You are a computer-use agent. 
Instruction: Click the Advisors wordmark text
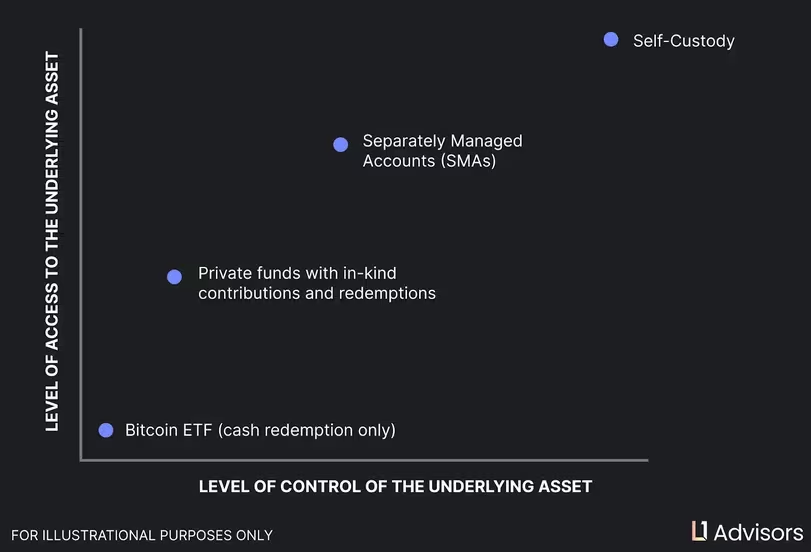coord(758,532)
